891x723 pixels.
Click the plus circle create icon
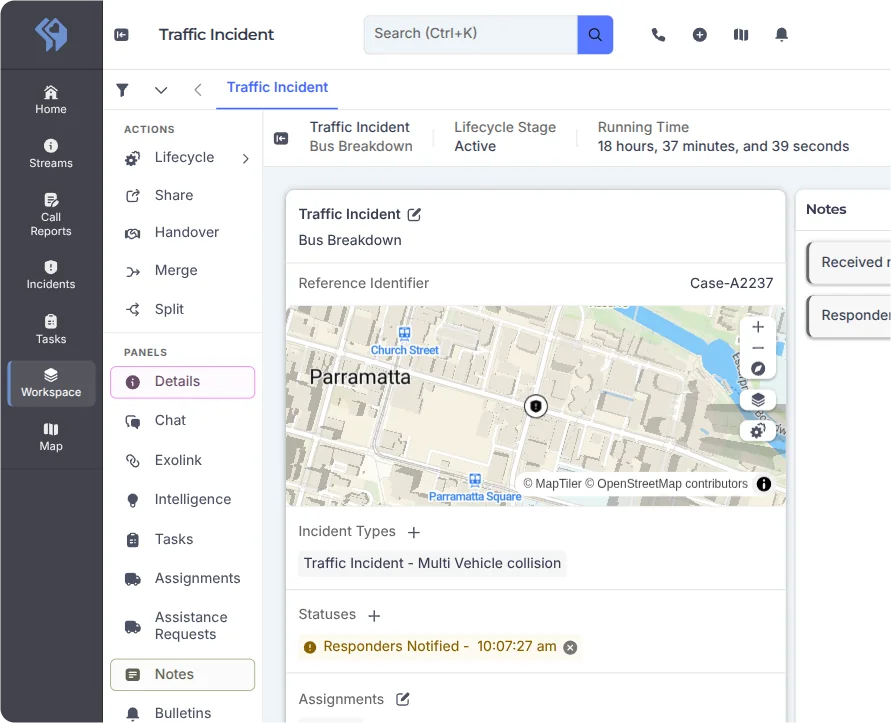(700, 35)
